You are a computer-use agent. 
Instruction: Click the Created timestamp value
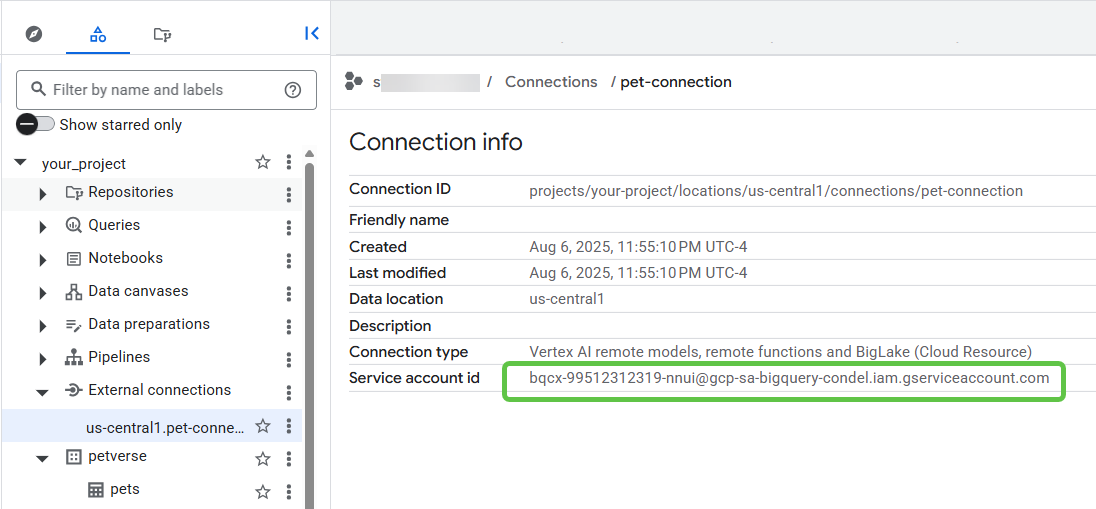coord(638,247)
